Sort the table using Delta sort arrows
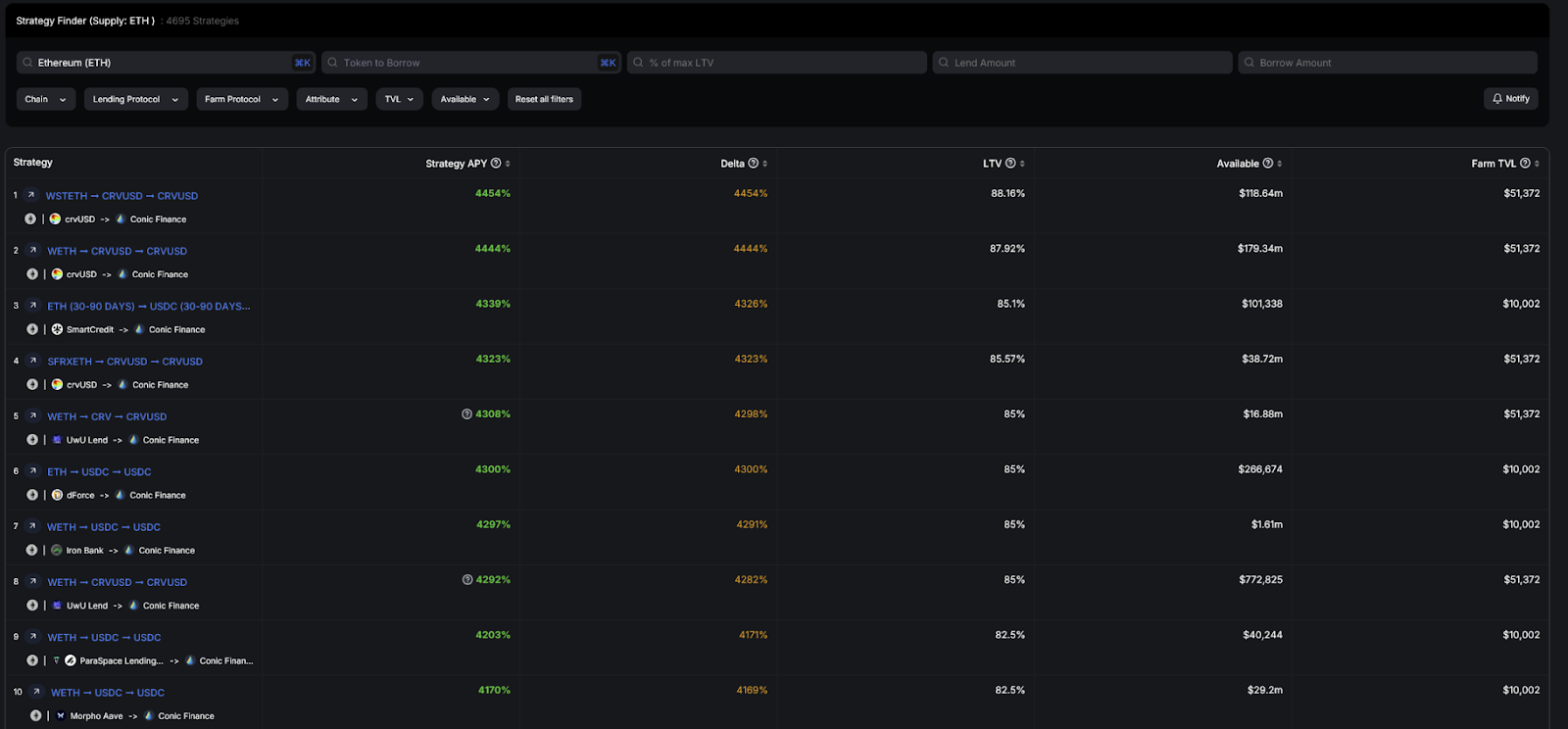The width and height of the screenshot is (1568, 729). pos(765,164)
